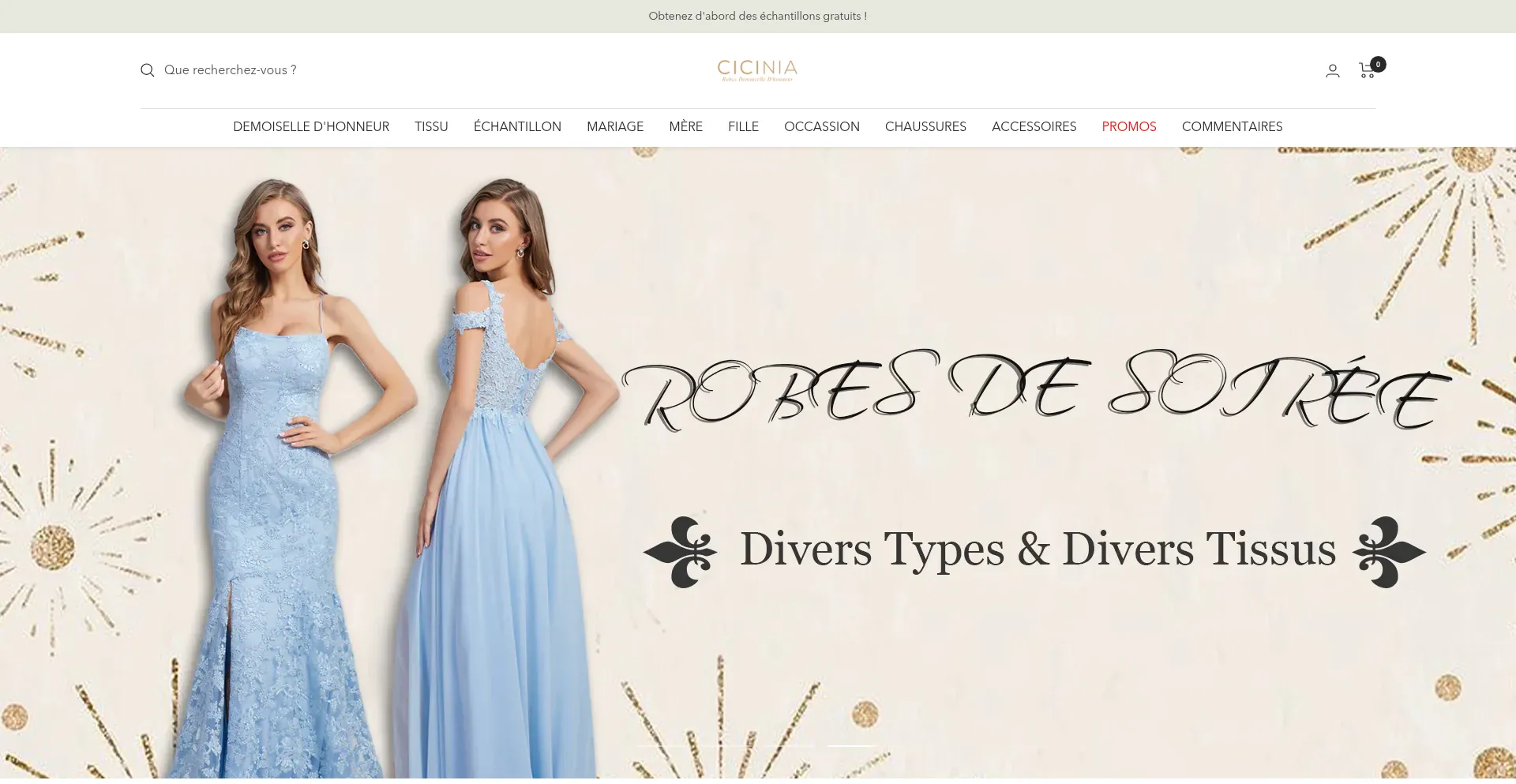Open the red Promos link
This screenshot has width=1516, height=784.
1128,126
